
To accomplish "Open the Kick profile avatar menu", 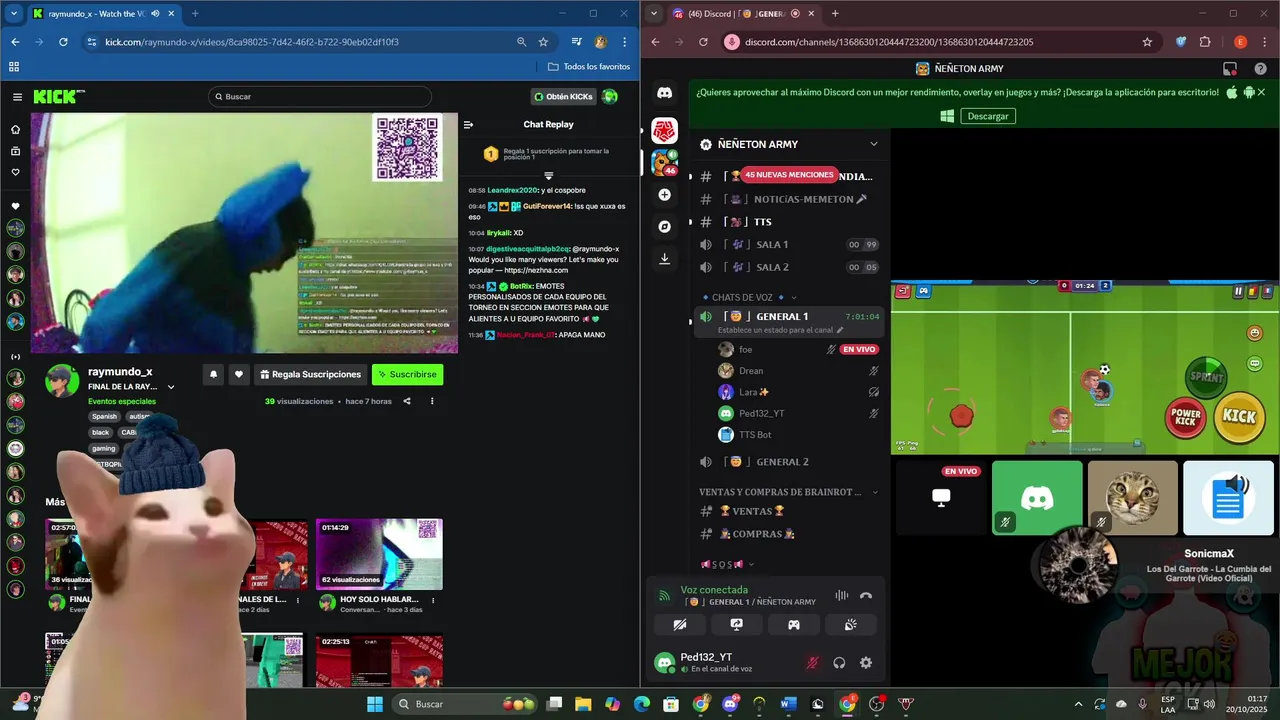I will [x=609, y=97].
